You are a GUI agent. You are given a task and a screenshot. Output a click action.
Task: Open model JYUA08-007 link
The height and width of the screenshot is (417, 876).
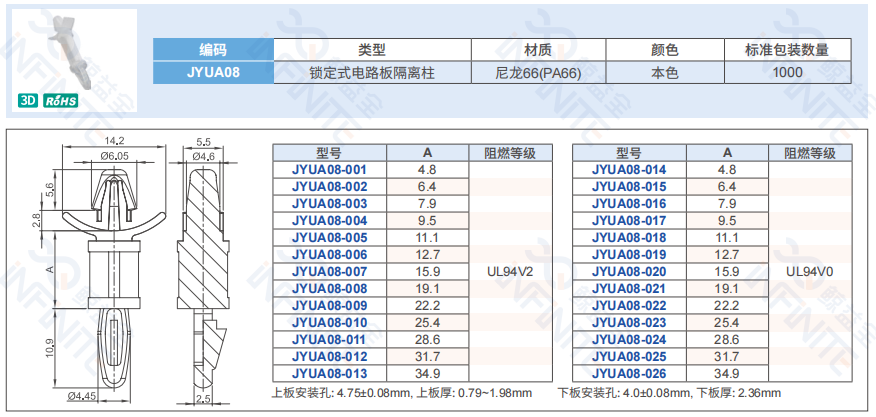pos(329,271)
